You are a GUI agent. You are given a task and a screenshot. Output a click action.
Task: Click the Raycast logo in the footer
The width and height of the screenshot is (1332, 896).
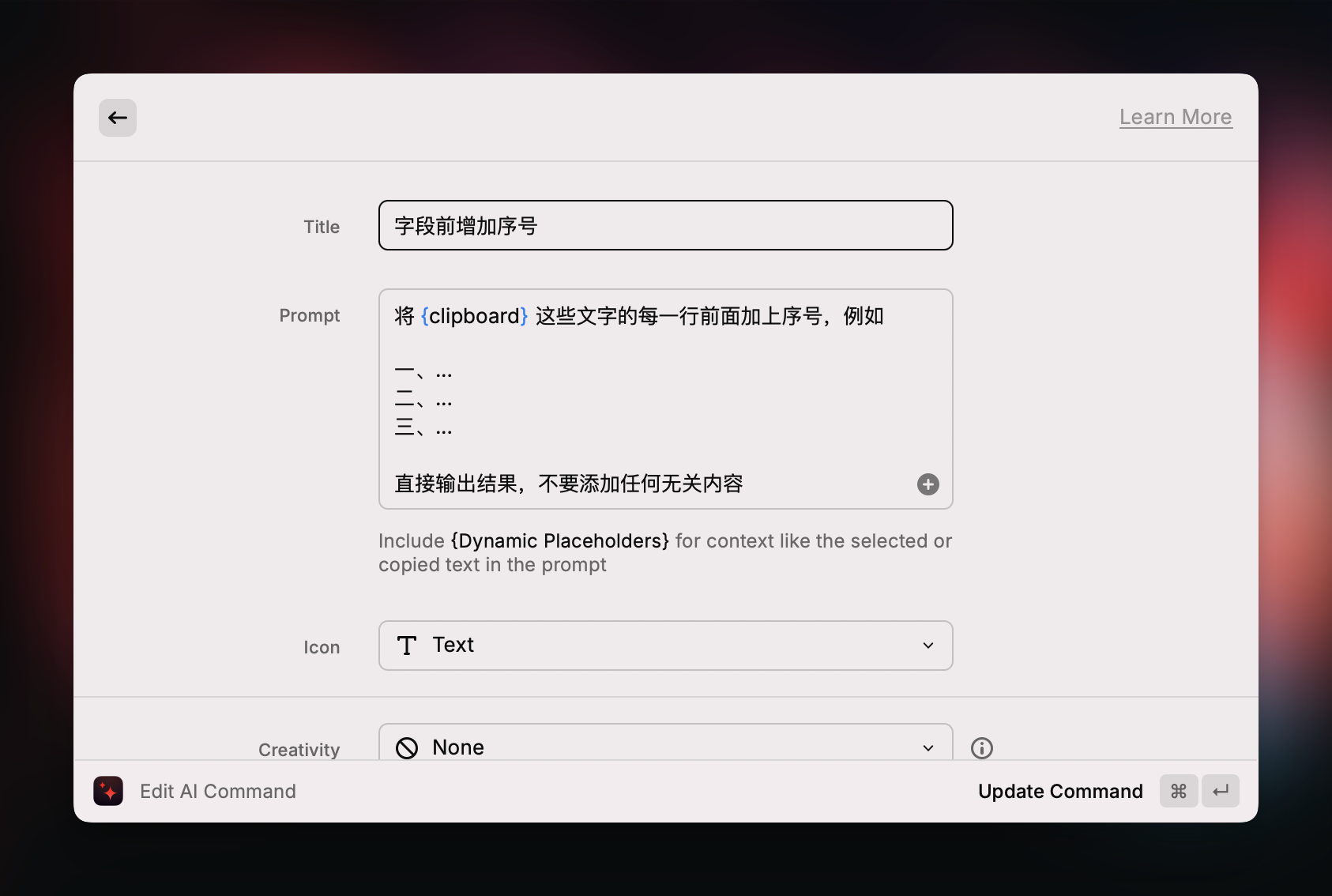pos(108,791)
